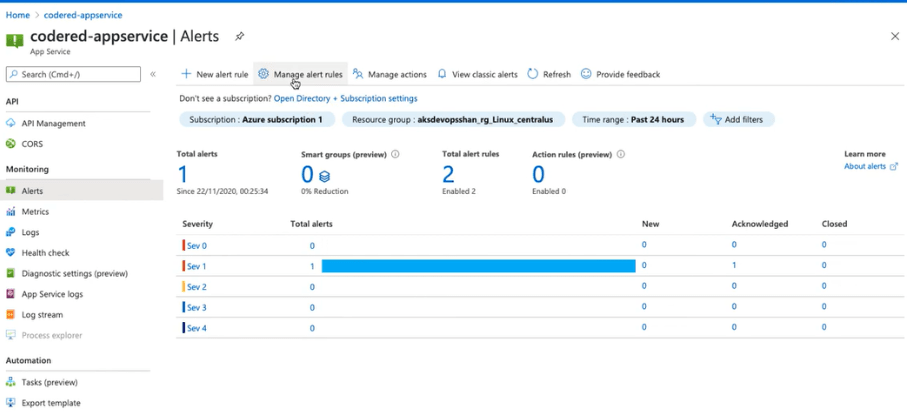
Task: Click the Sev 2 severity link
Action: [197, 287]
